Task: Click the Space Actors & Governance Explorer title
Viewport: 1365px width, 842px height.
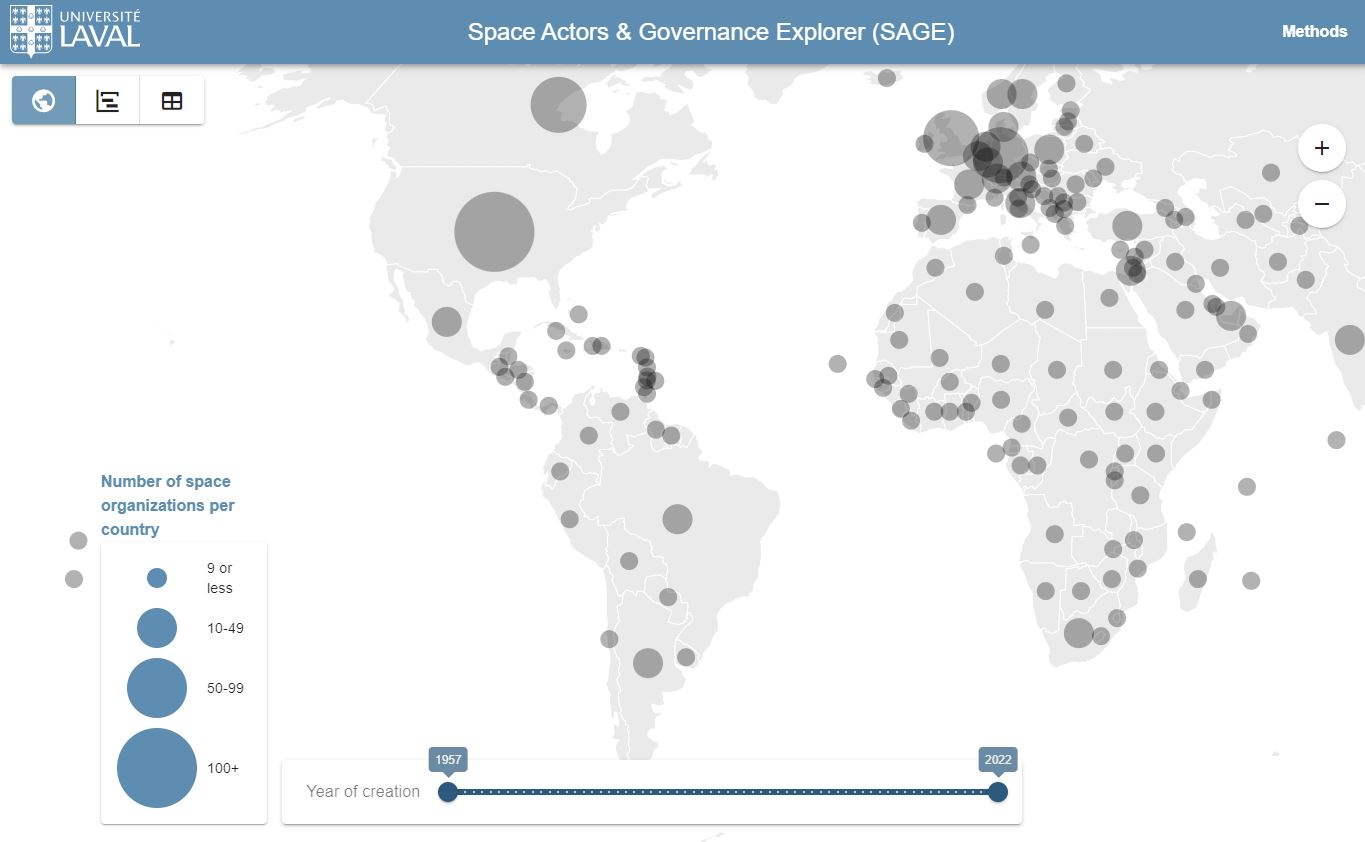Action: pyautogui.click(x=711, y=32)
